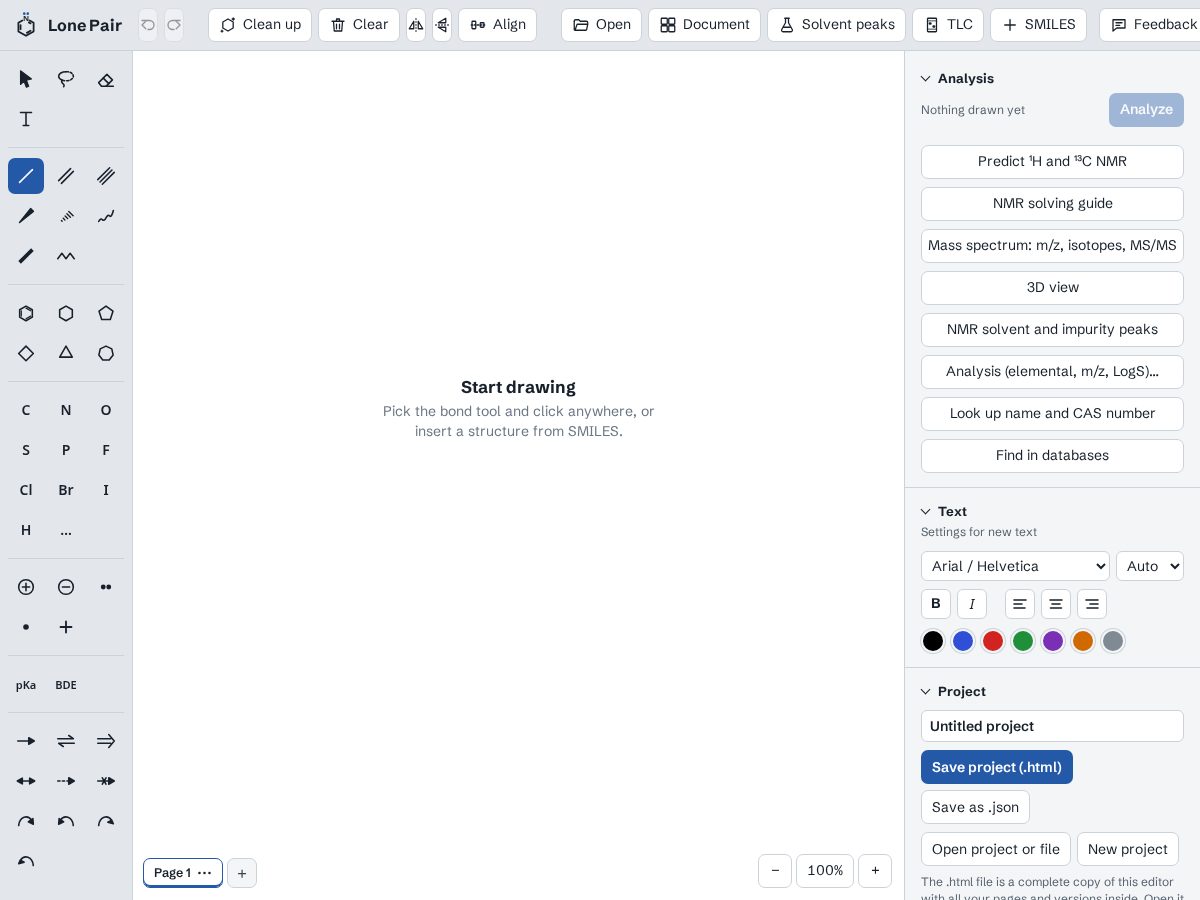1200x900 pixels.
Task: Select the text insertion tool
Action: 26,119
